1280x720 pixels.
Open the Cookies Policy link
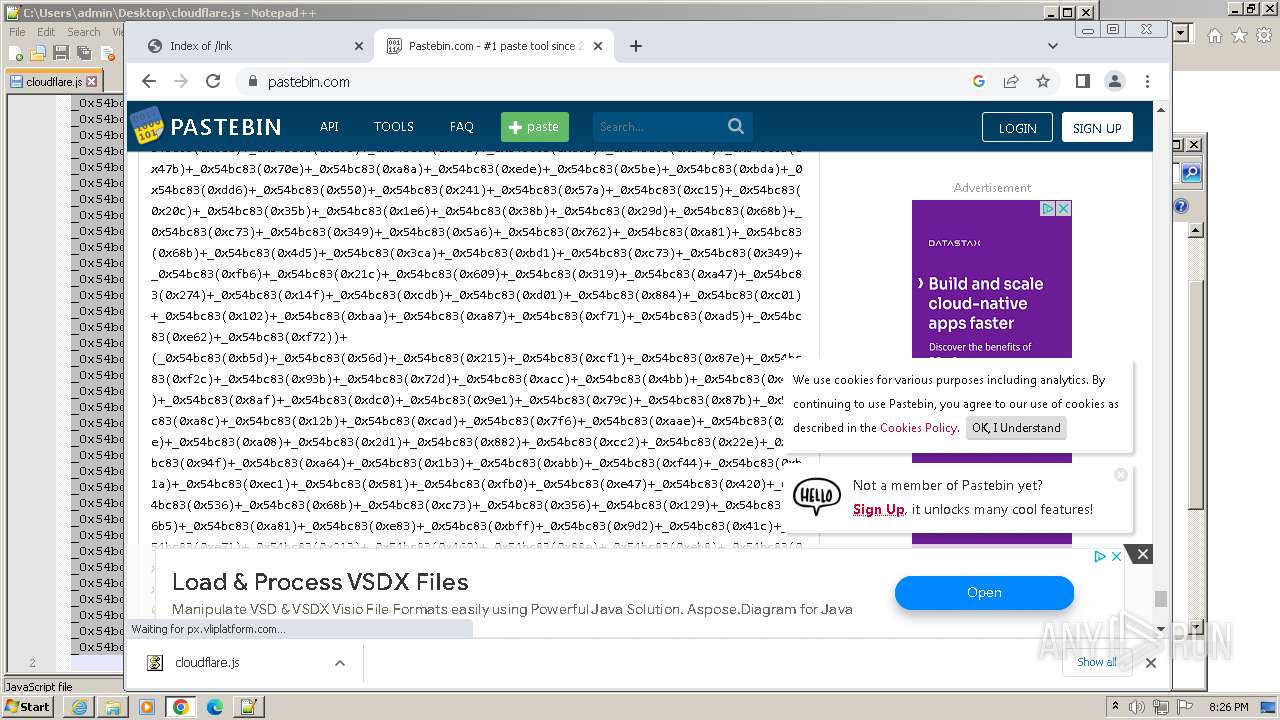pyautogui.click(x=918, y=428)
